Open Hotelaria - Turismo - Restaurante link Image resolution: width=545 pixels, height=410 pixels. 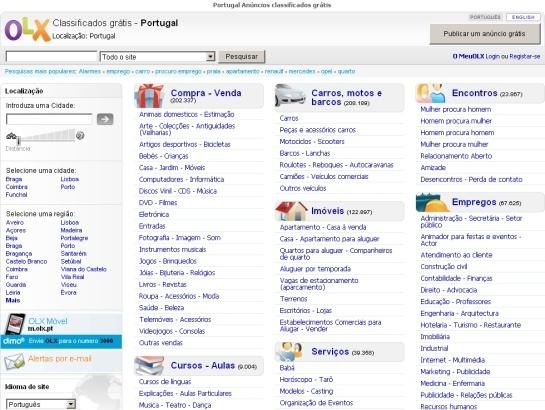(x=471, y=325)
